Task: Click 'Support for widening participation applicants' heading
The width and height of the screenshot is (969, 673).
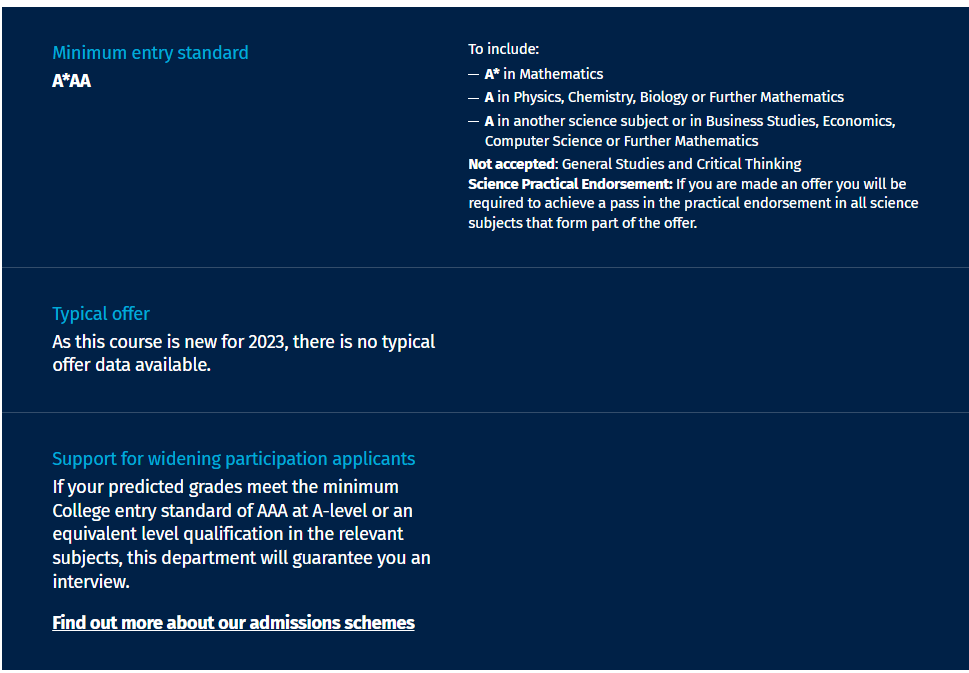Action: (x=233, y=459)
